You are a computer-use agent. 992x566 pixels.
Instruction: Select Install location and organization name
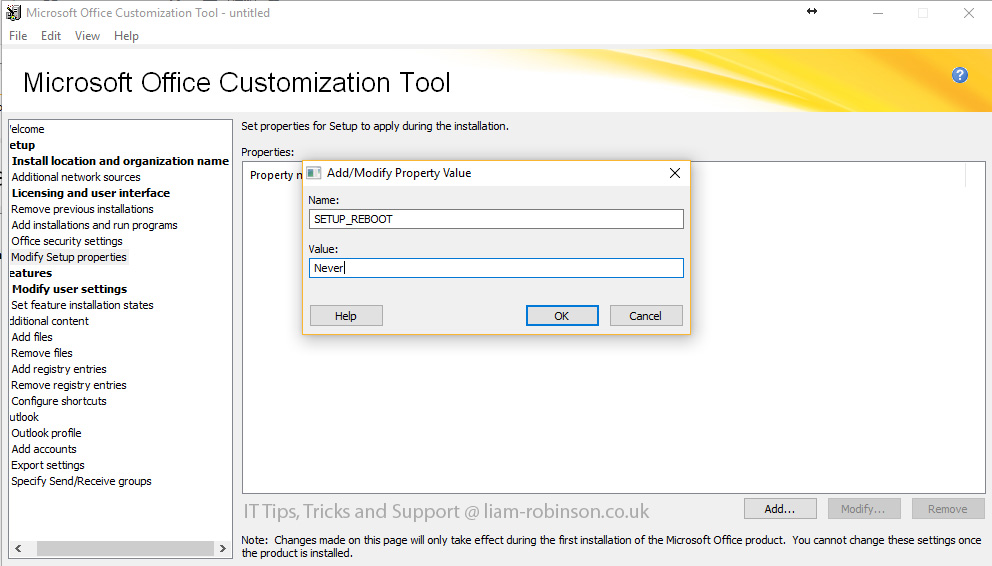click(120, 161)
